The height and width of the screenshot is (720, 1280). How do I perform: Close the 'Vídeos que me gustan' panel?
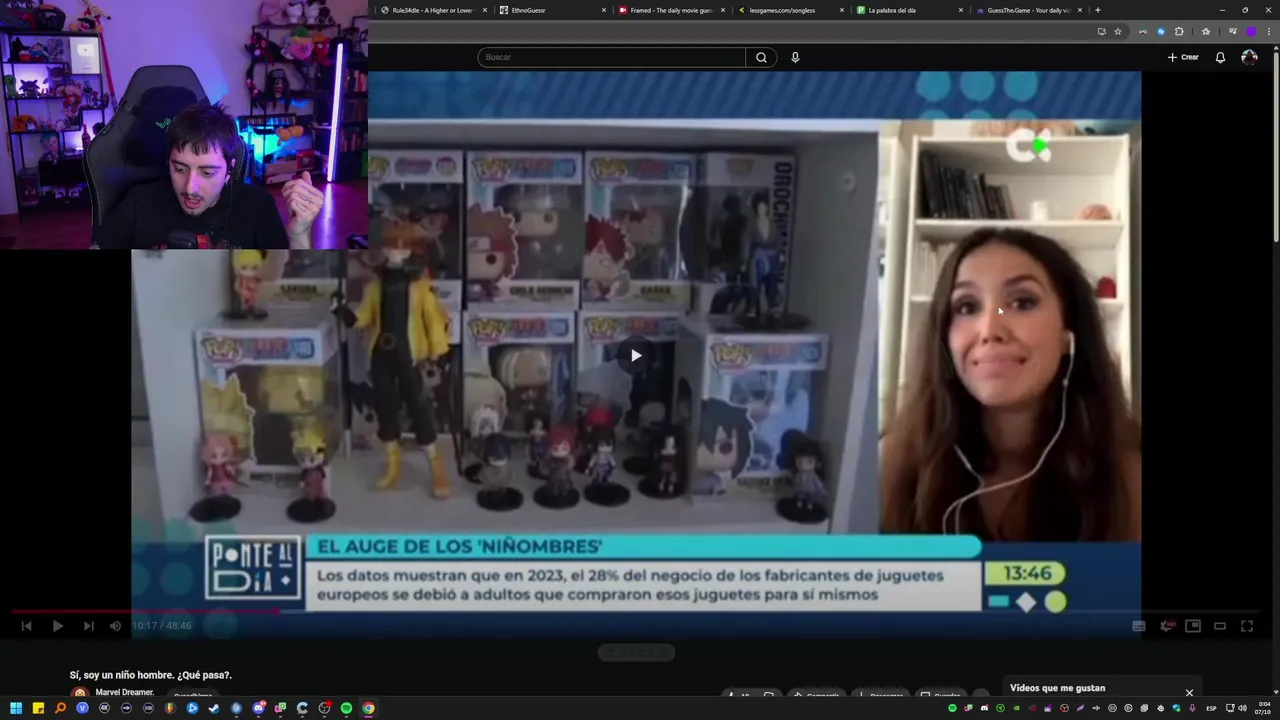[1189, 692]
